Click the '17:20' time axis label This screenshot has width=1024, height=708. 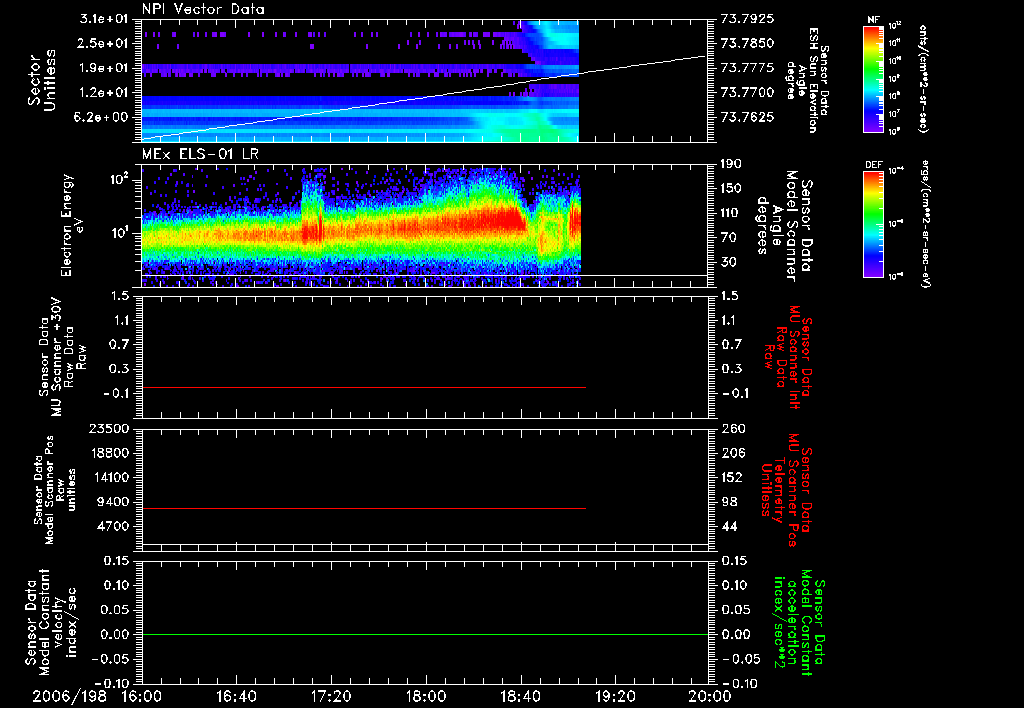click(331, 696)
